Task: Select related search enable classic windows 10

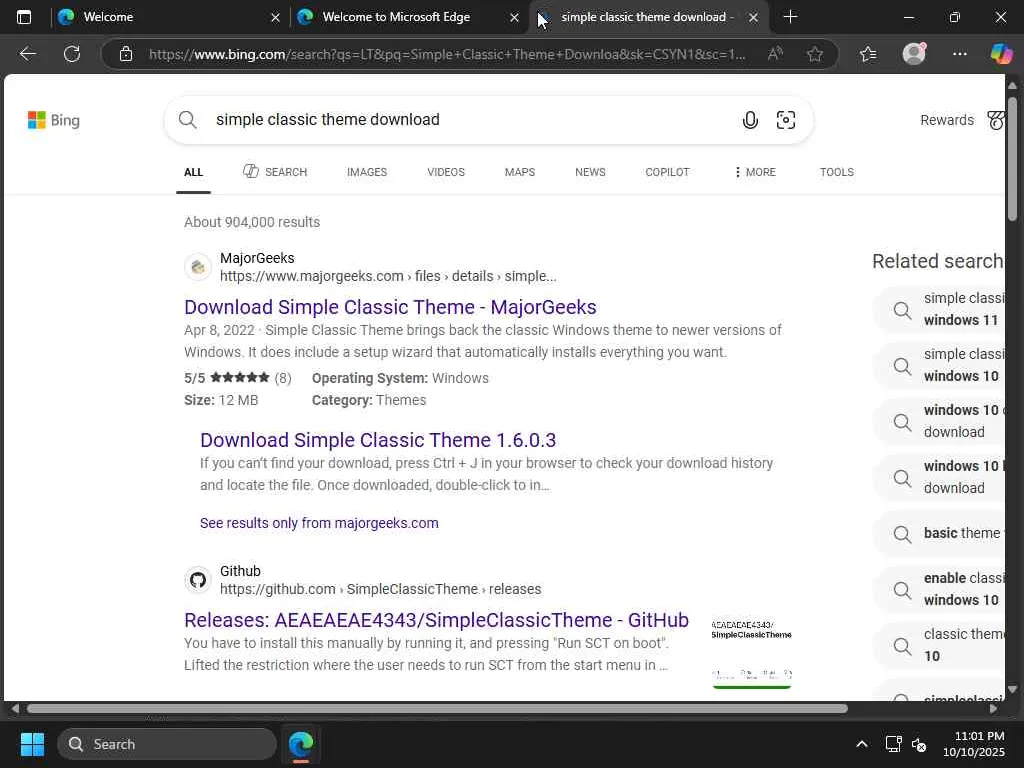Action: (x=940, y=589)
